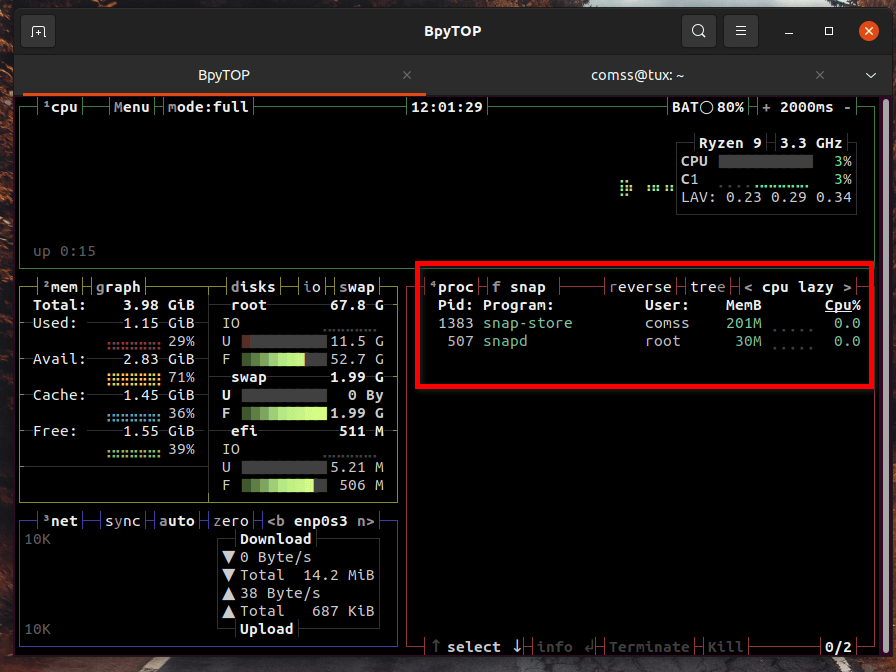Toggle swap display
Viewport: 896px width, 672px height.
[x=357, y=287]
